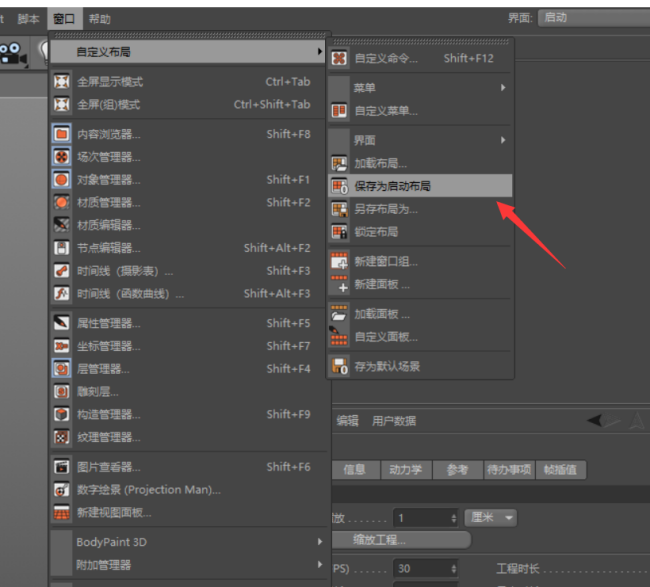Switch to the 动力学 tab
The height and width of the screenshot is (587, 650).
(x=406, y=470)
